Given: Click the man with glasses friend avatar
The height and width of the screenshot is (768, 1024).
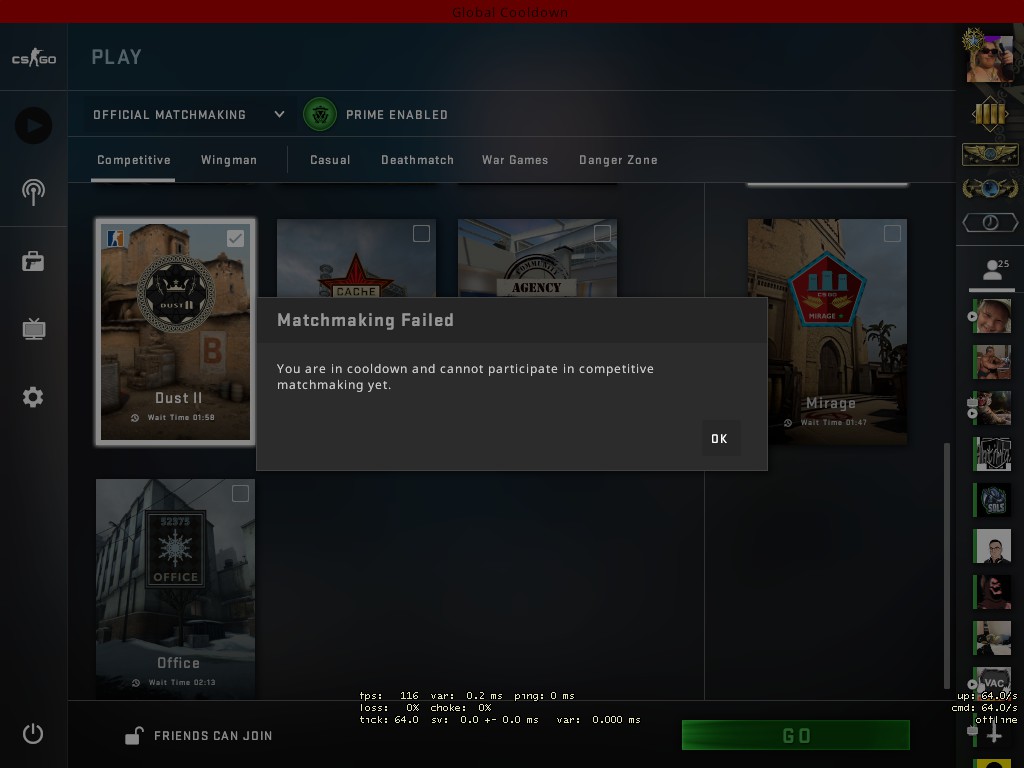Looking at the screenshot, I should click(992, 545).
